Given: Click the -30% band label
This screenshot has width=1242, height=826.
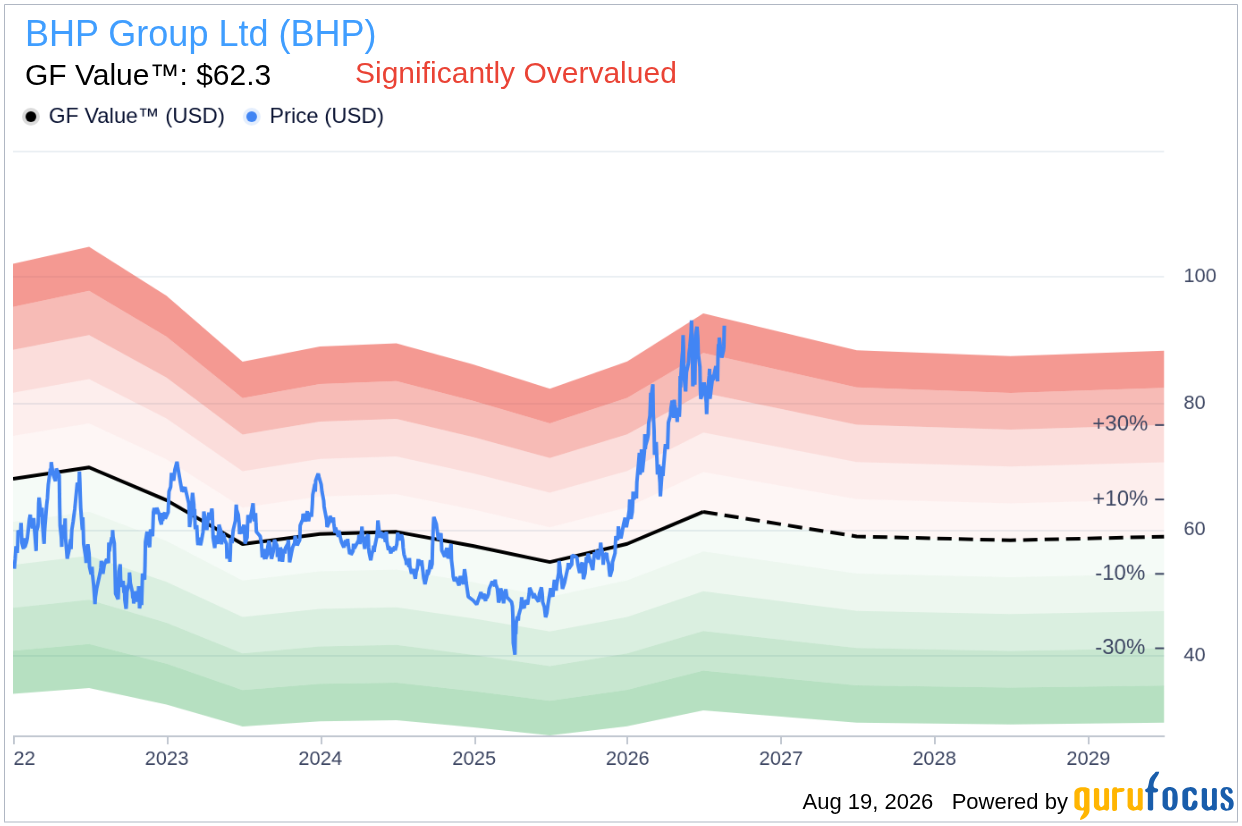Looking at the screenshot, I should click(1120, 647).
